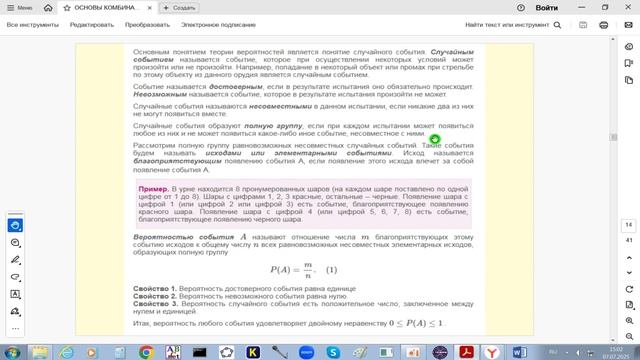Click the Свойство 1. heading text

coord(155,289)
